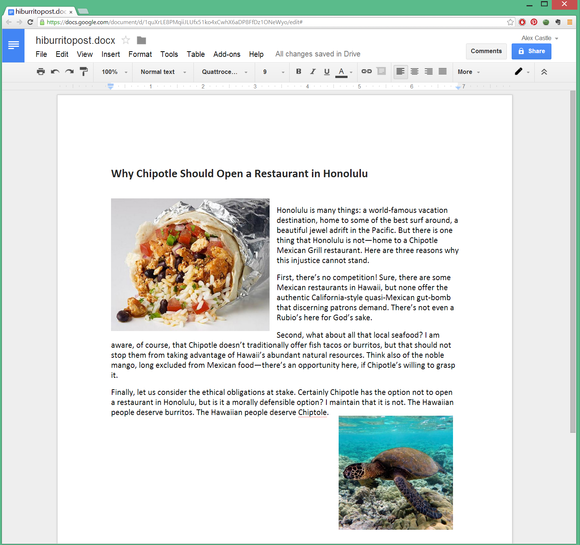The height and width of the screenshot is (545, 580).
Task: Open the Format menu
Action: click(x=140, y=54)
